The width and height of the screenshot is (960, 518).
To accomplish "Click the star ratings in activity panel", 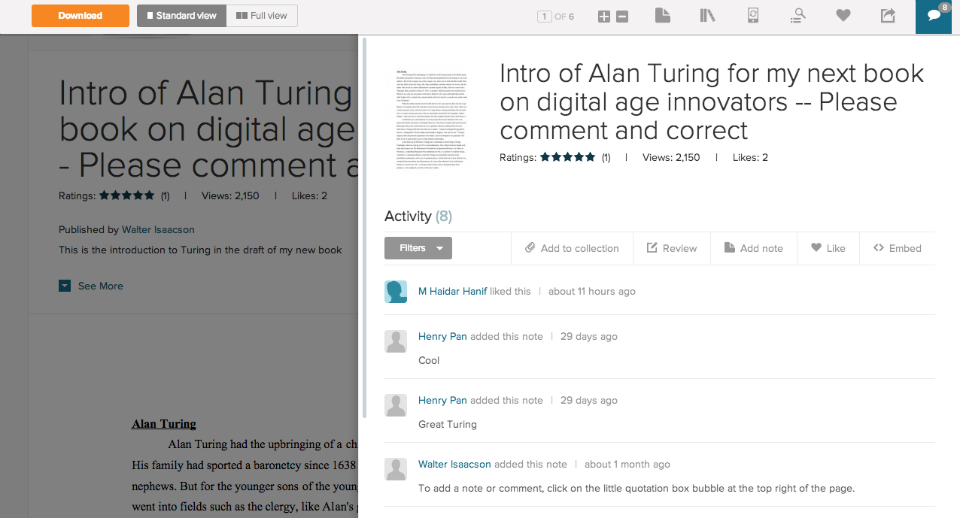I will (568, 157).
